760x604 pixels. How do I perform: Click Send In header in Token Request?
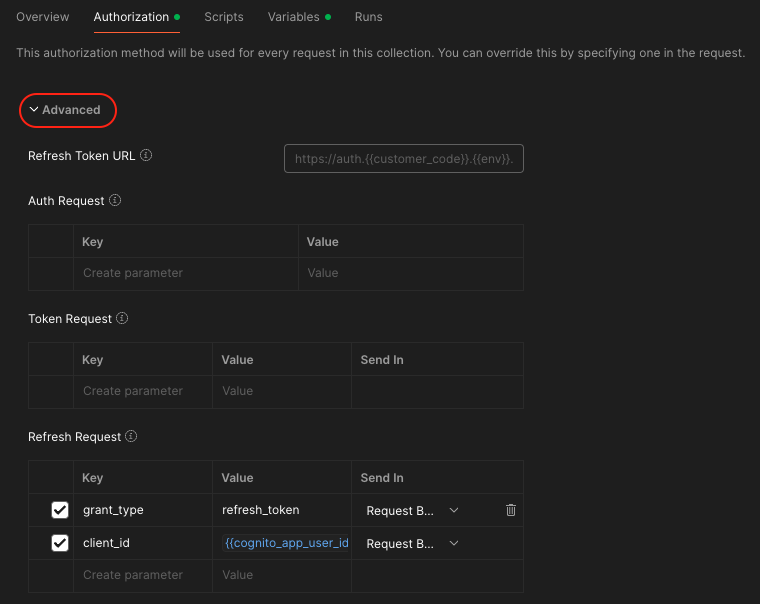tap(382, 360)
